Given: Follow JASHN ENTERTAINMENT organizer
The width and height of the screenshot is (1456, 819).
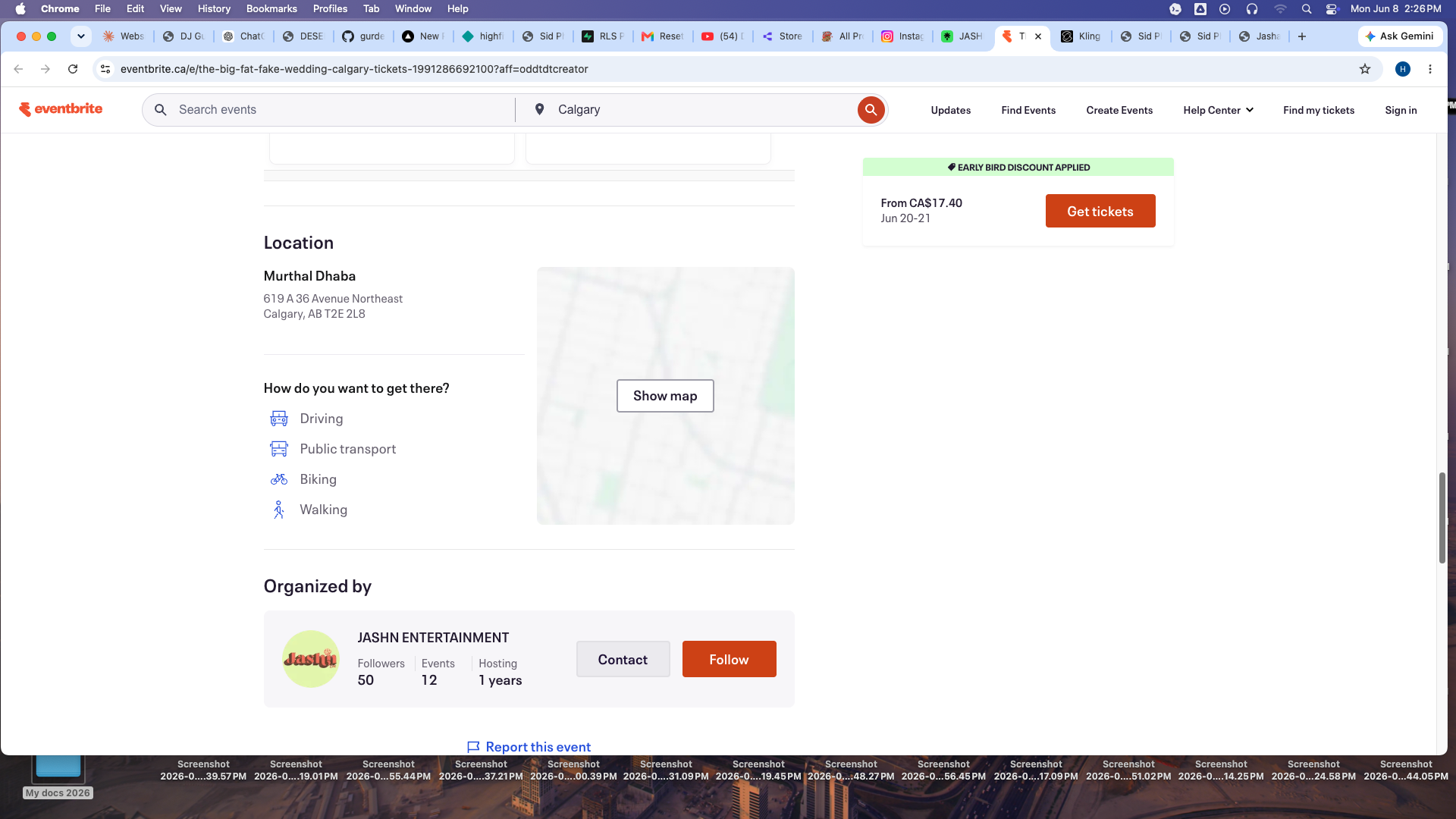Looking at the screenshot, I should click(x=729, y=659).
